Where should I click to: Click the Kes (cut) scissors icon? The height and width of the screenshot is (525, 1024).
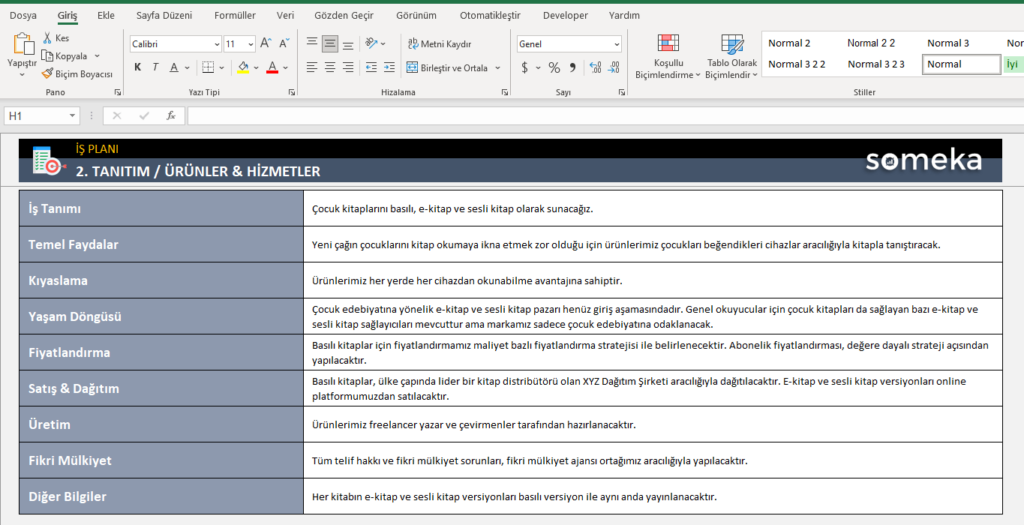tap(47, 38)
